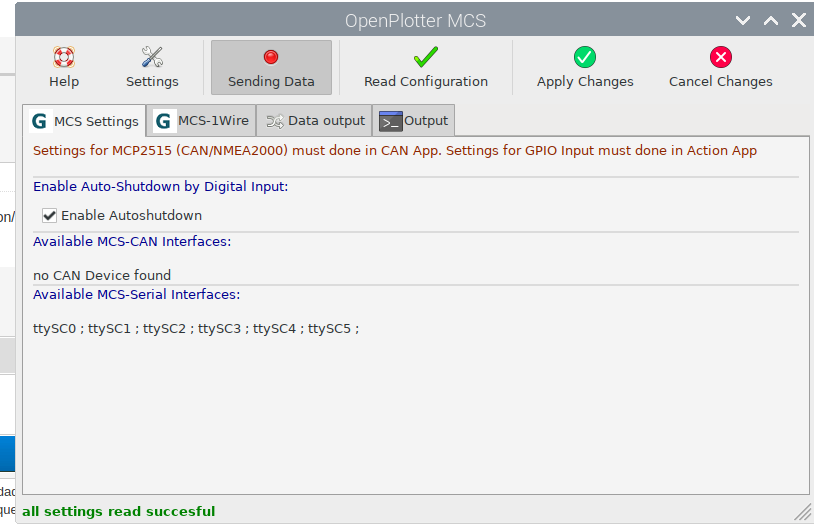Image resolution: width=814 pixels, height=530 pixels.
Task: Cancel Changes with the red X icon
Action: click(x=721, y=67)
